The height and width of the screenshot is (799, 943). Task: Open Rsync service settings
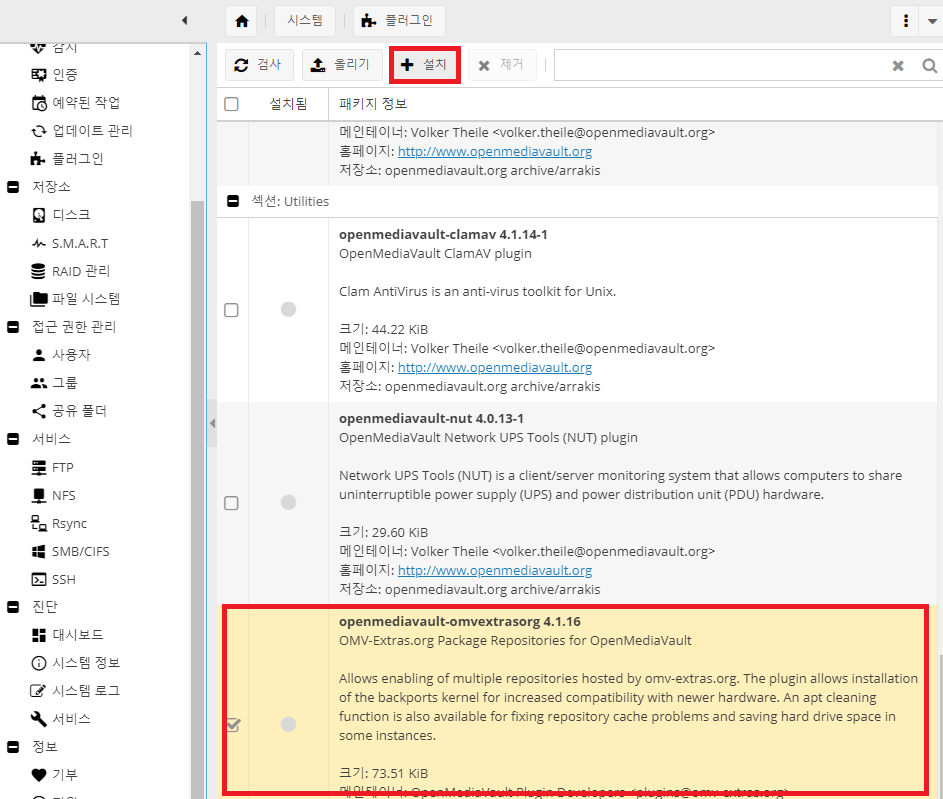pos(59,524)
